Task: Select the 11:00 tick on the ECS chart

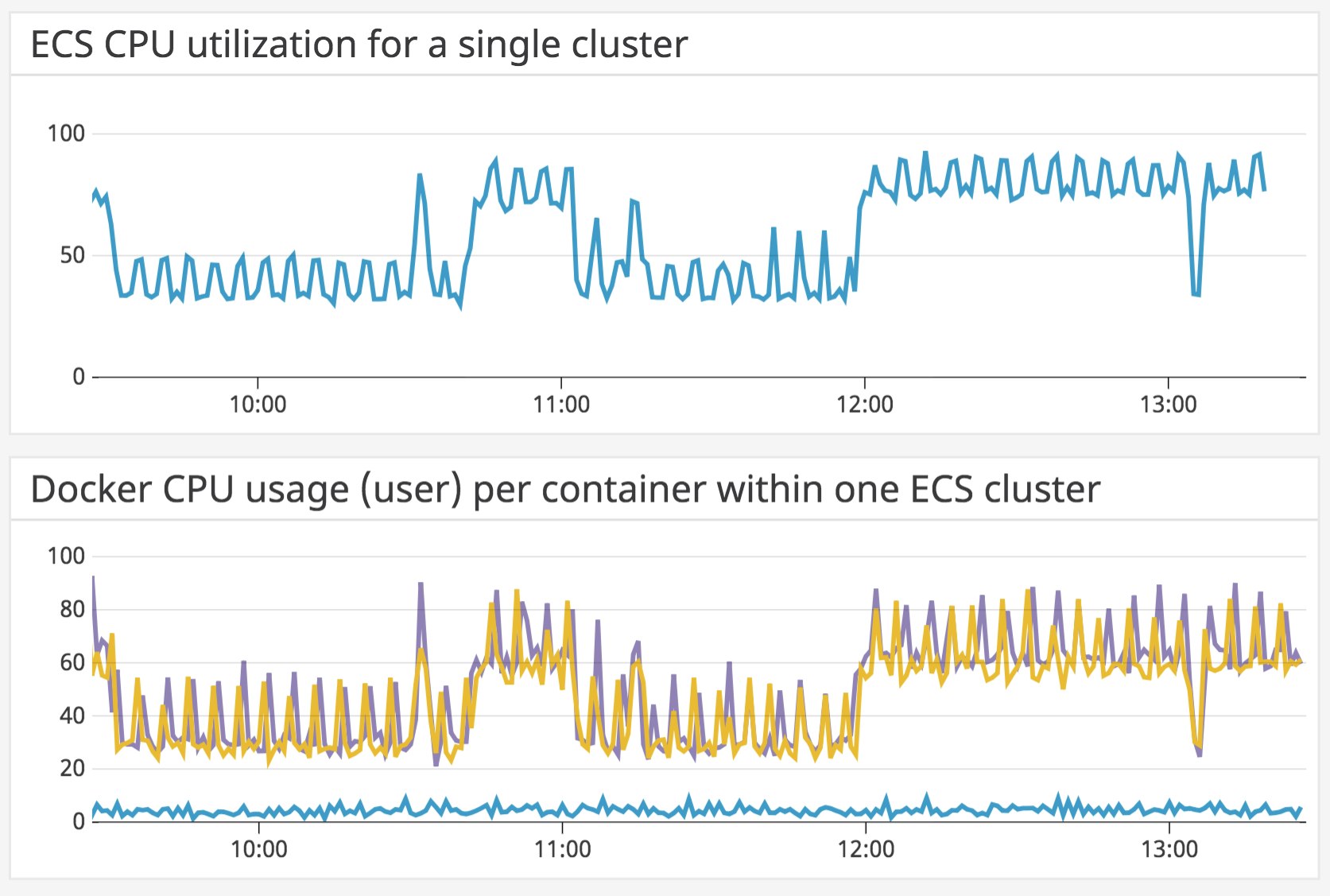Action: click(561, 405)
